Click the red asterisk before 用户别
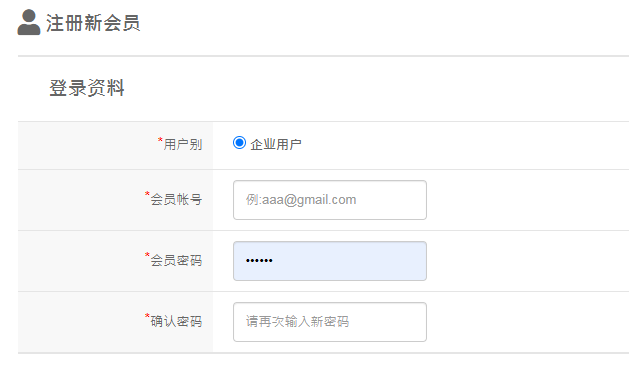Screen dimensions: 629x365 160,140
